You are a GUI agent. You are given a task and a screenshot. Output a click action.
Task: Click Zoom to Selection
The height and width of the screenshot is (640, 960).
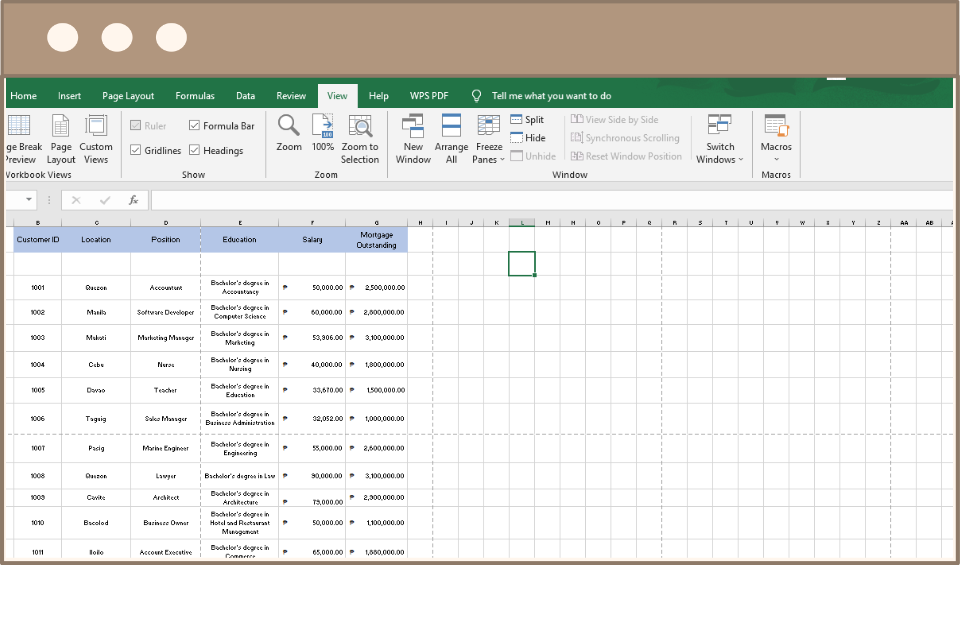pyautogui.click(x=359, y=140)
